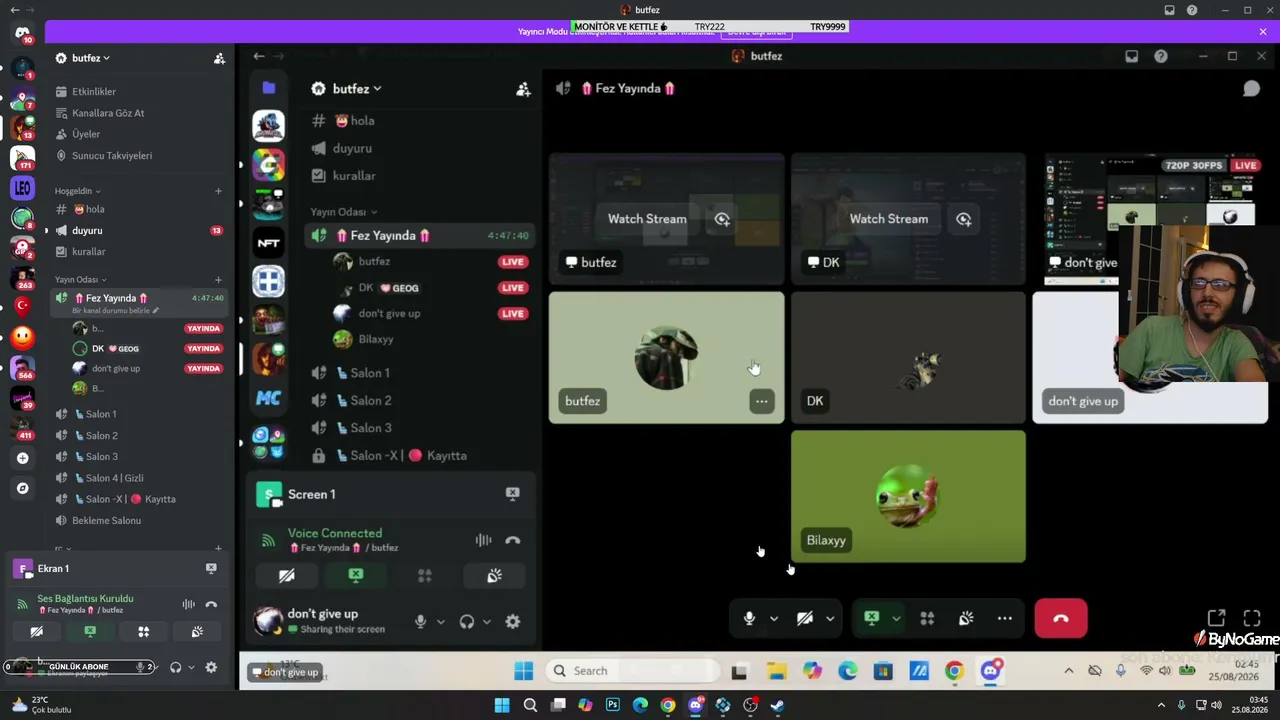
Task: Open the invite people icon beside Turkish butfez header
Action: pos(219,58)
